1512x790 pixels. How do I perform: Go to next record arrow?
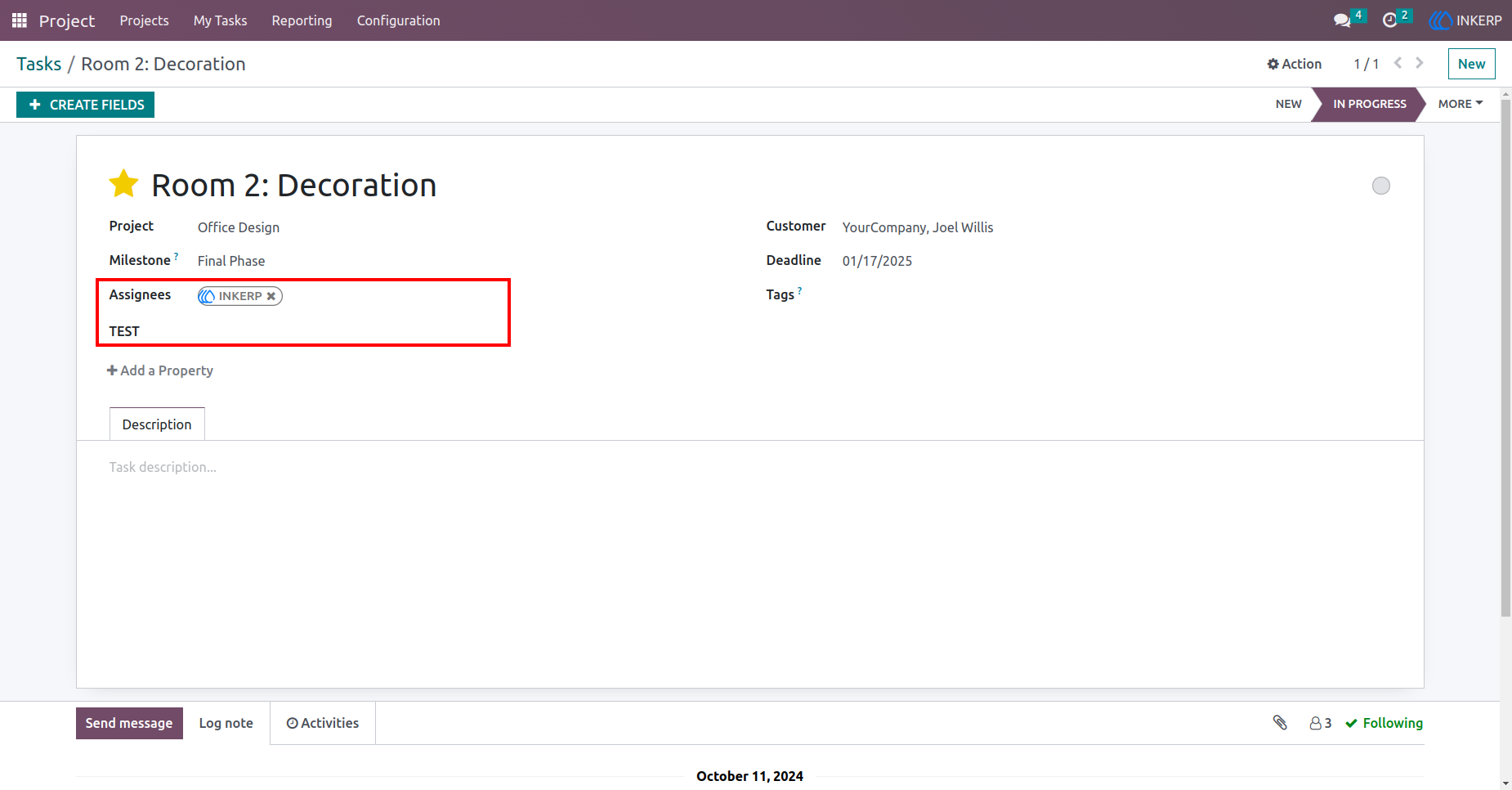(x=1420, y=63)
